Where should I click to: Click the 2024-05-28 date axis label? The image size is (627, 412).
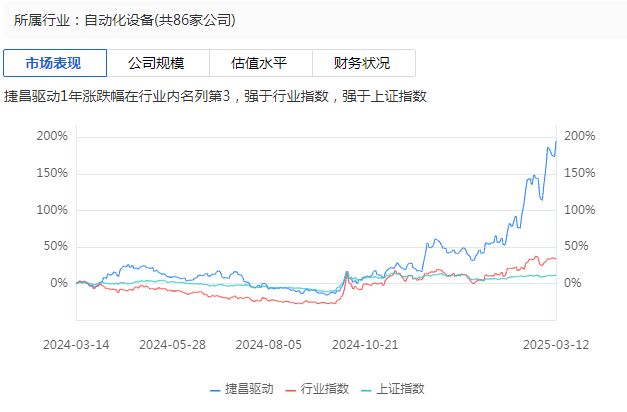click(172, 345)
